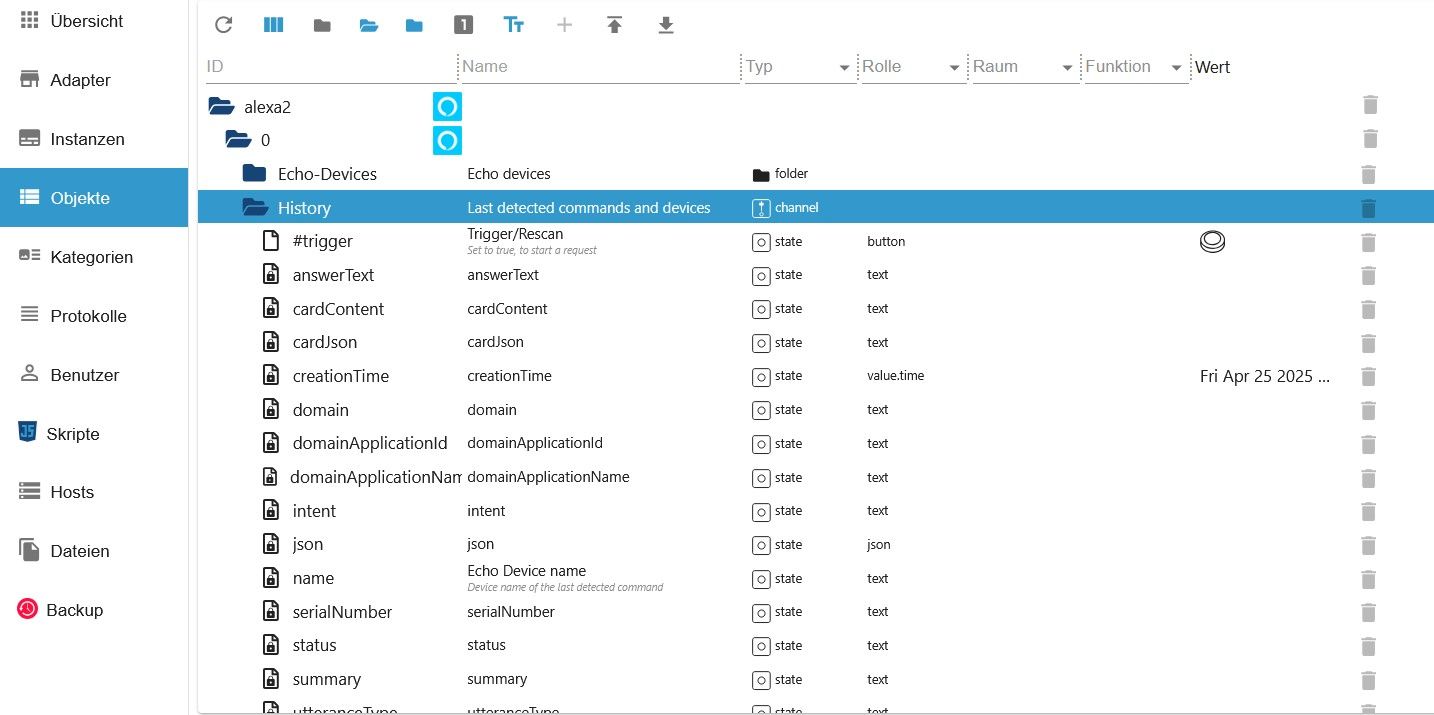Click the column view icon in toolbar
1434x715 pixels.
(273, 25)
